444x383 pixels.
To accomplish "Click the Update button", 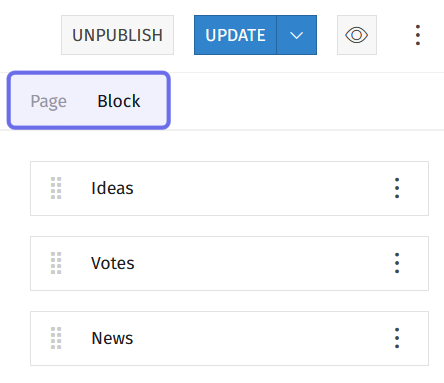I will [x=235, y=35].
